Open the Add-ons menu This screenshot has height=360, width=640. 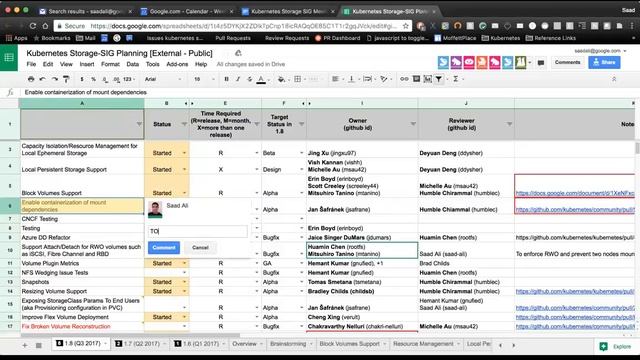177,64
